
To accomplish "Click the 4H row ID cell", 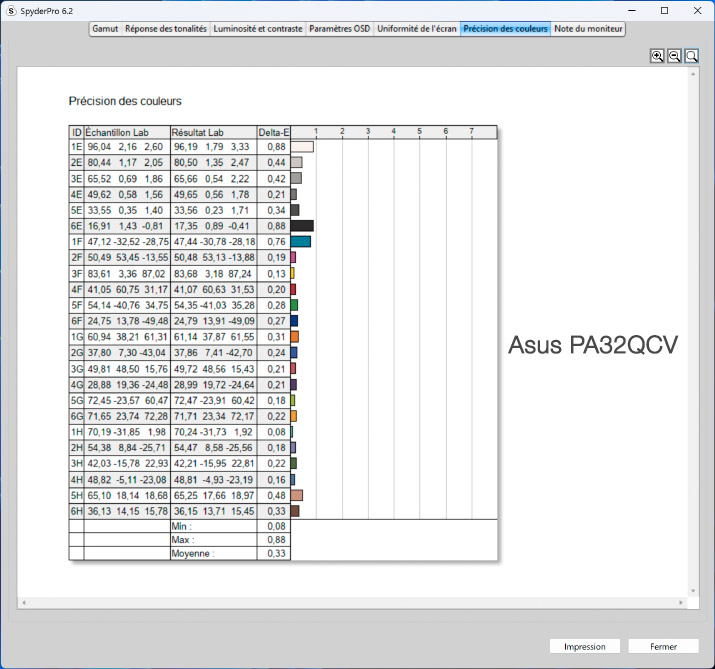I will click(77, 480).
